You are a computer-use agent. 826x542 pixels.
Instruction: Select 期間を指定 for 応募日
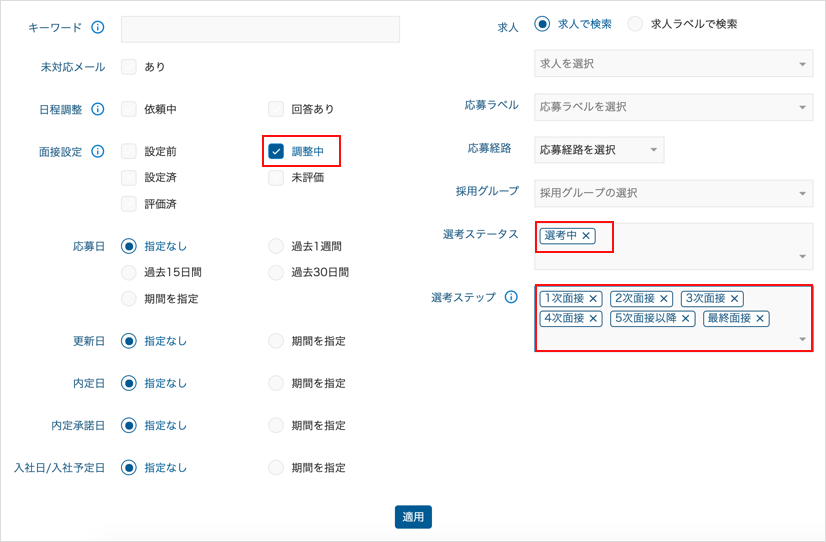point(129,299)
